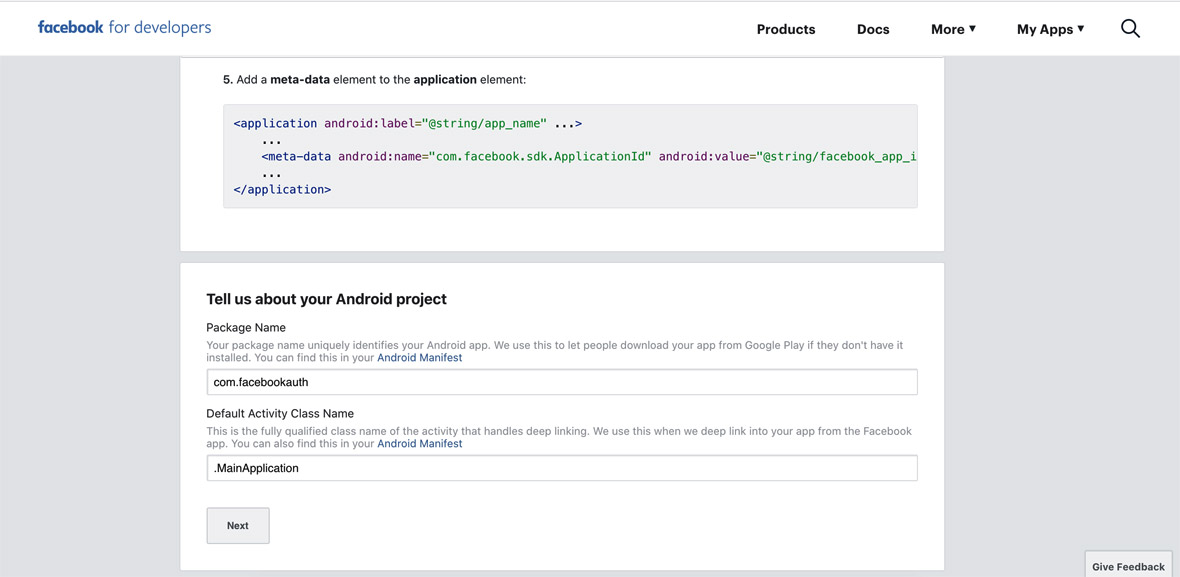This screenshot has height=577, width=1180.
Task: Click the meta-data line in code block
Action: [589, 156]
